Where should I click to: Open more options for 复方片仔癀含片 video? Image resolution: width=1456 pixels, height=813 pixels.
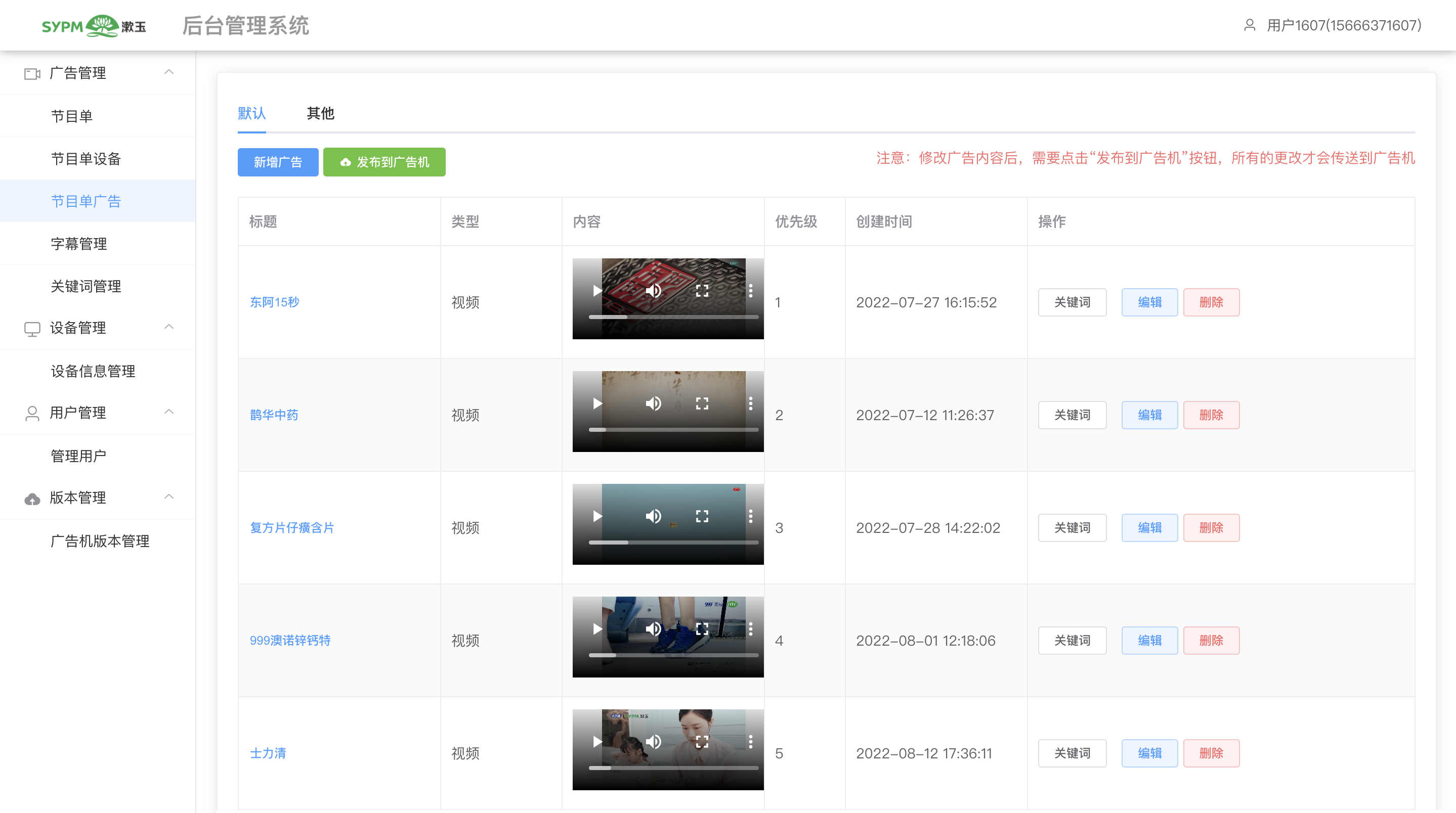751,516
